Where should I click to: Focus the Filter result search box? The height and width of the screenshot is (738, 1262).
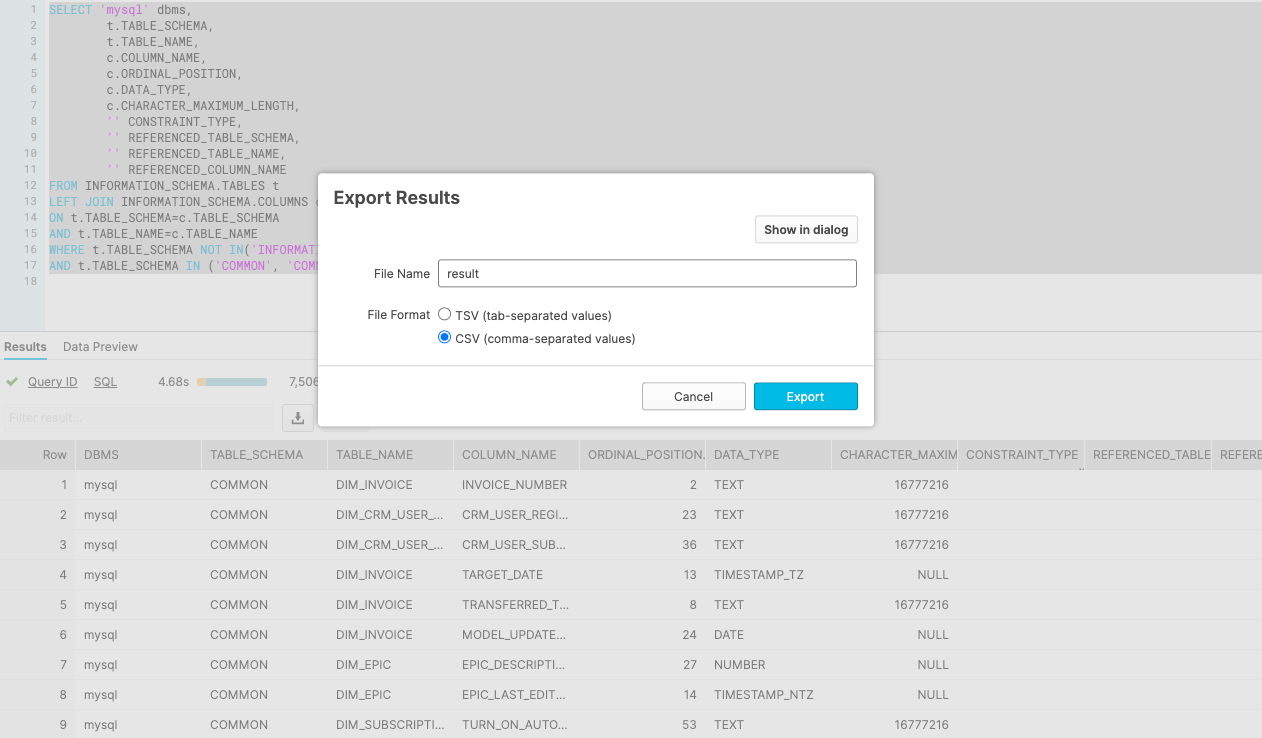[138, 418]
